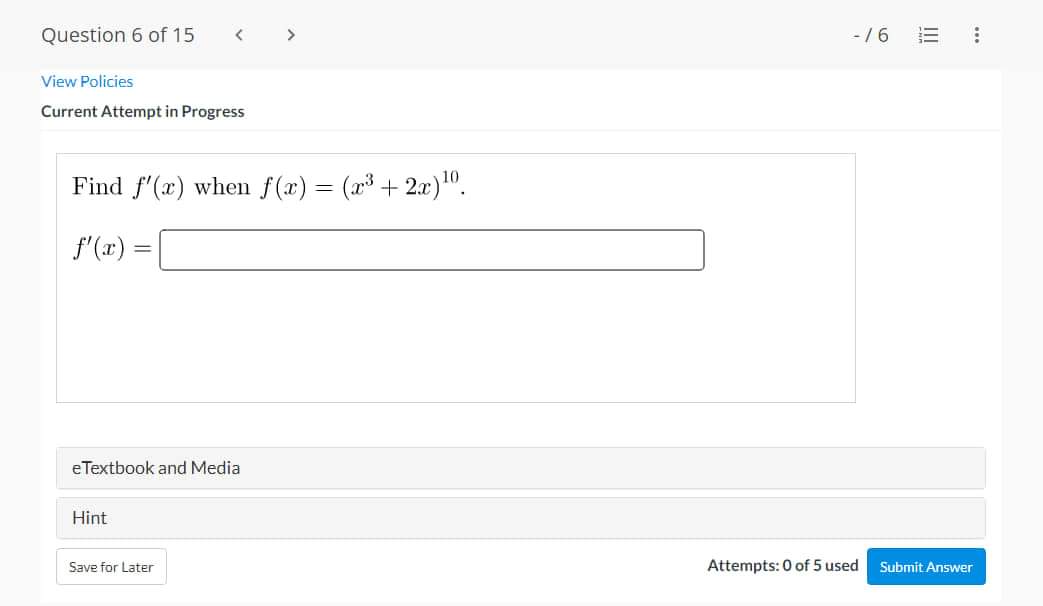Select the Question 6 of 15 header
The image size is (1043, 606).
point(117,34)
